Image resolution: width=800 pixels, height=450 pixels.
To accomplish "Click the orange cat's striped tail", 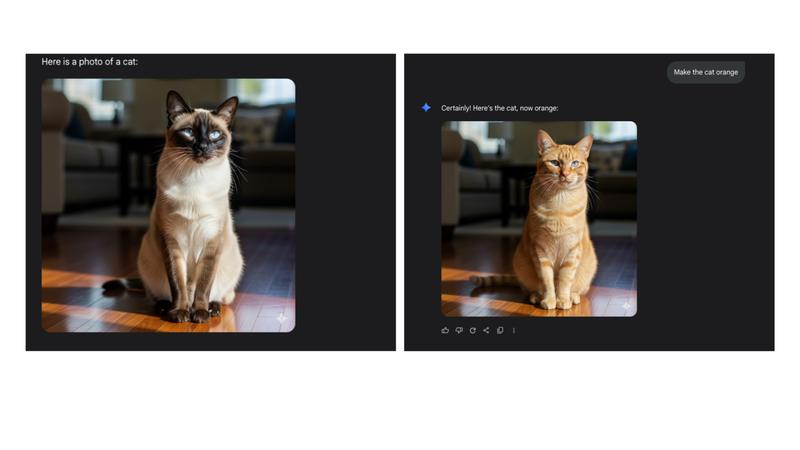I will [x=491, y=281].
